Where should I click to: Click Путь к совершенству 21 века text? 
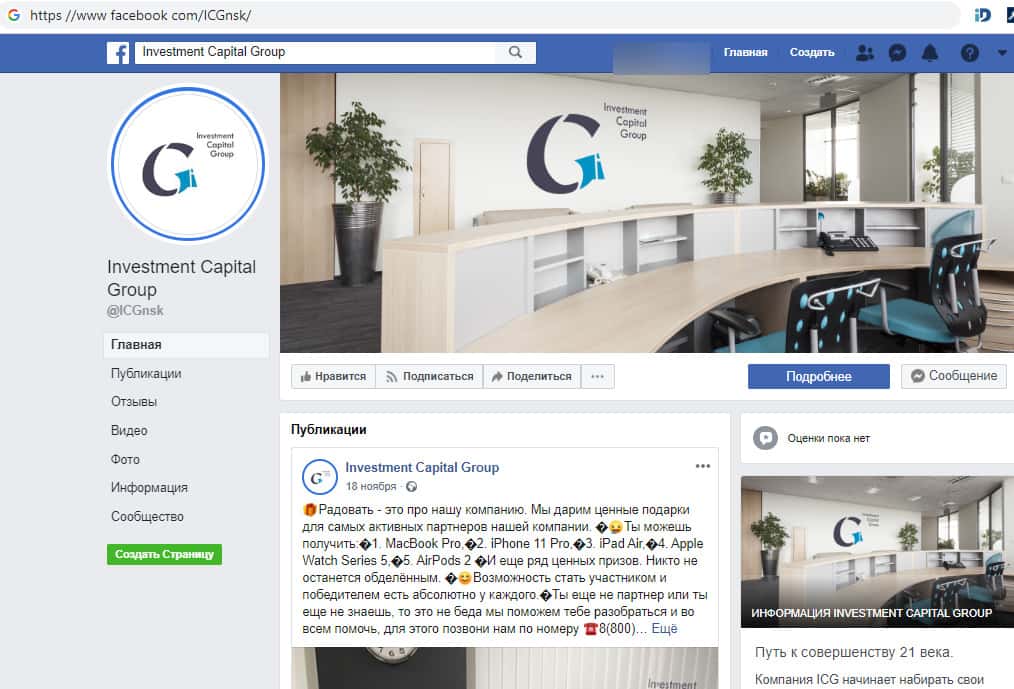click(854, 652)
